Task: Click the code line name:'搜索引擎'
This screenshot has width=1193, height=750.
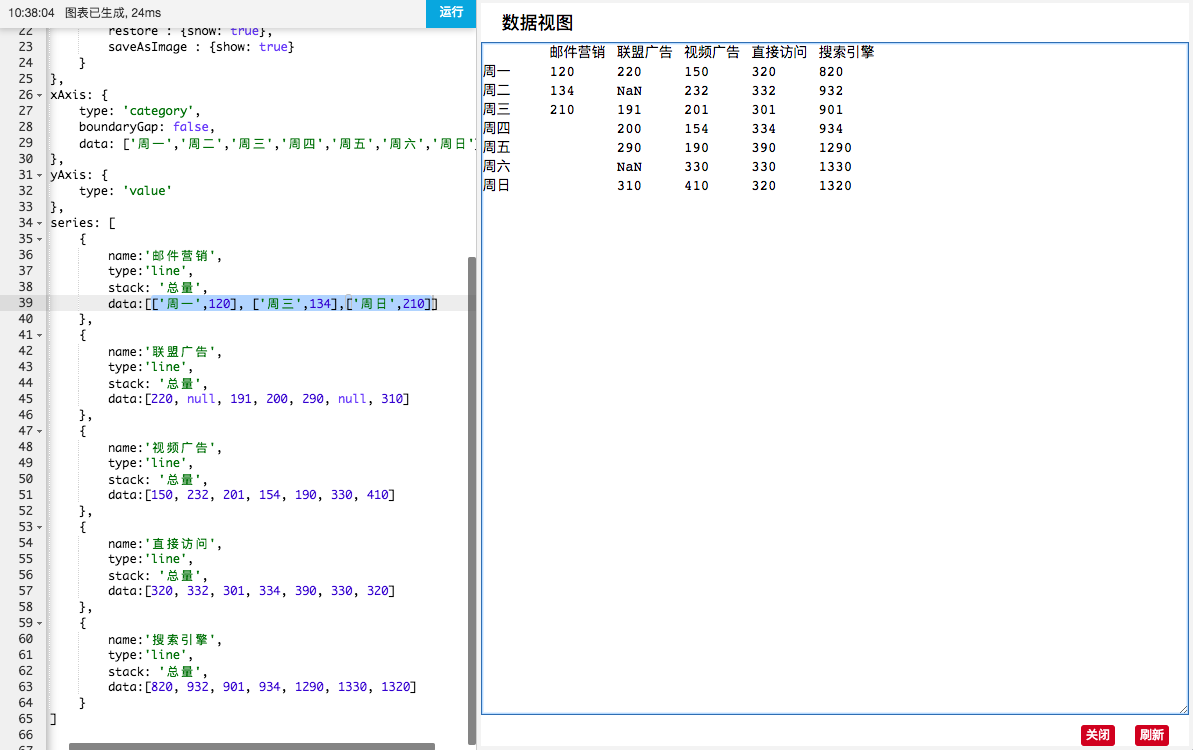Action: coord(164,639)
